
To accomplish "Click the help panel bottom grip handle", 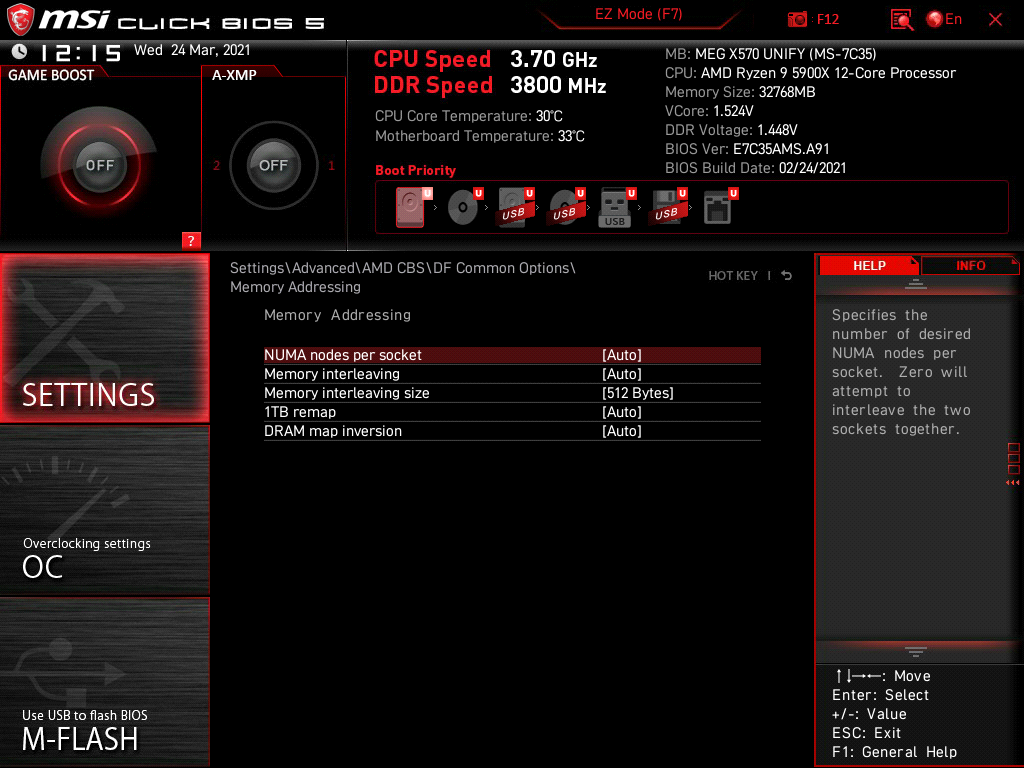I will tap(916, 652).
